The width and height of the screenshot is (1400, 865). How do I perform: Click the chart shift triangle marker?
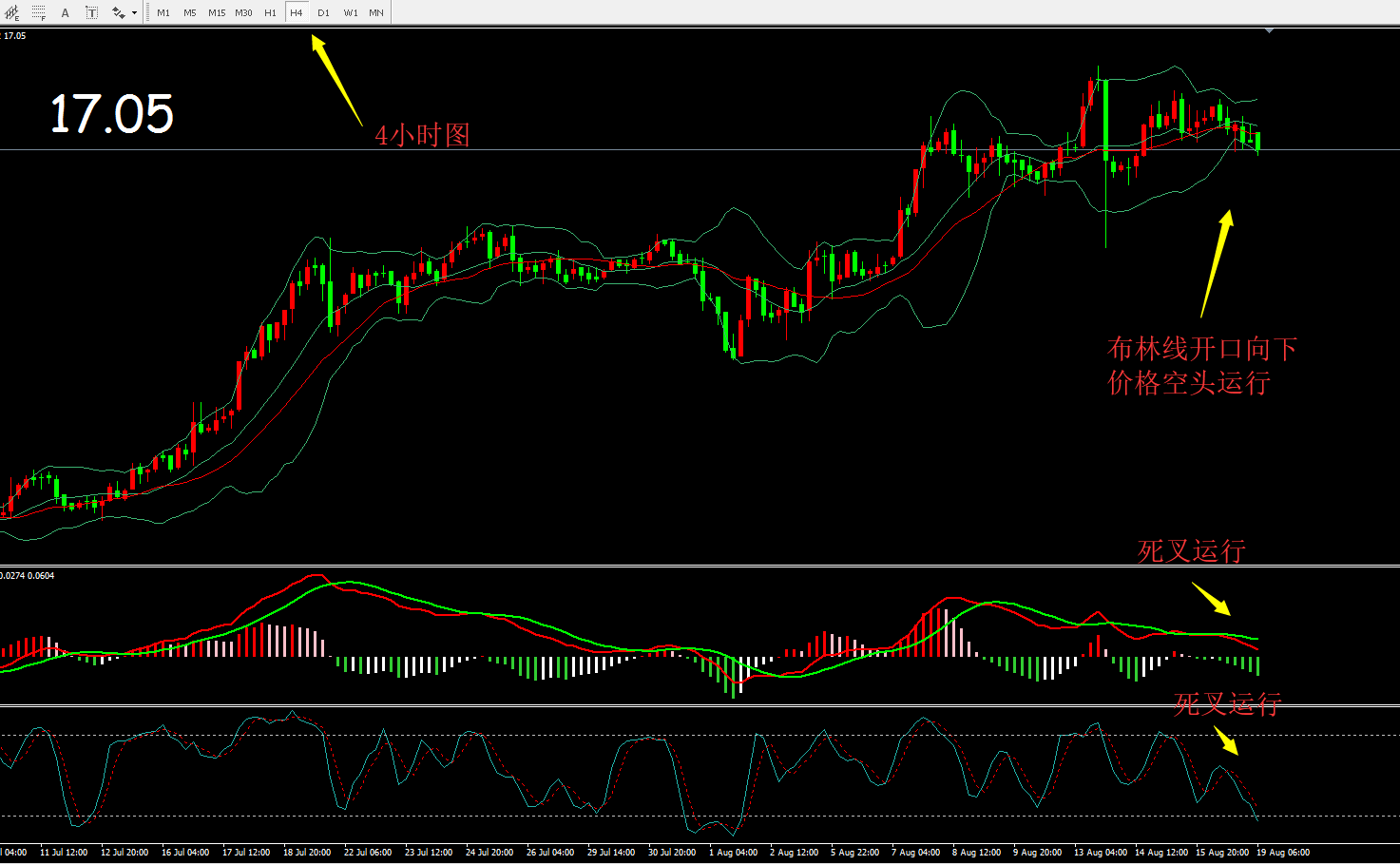[1270, 31]
